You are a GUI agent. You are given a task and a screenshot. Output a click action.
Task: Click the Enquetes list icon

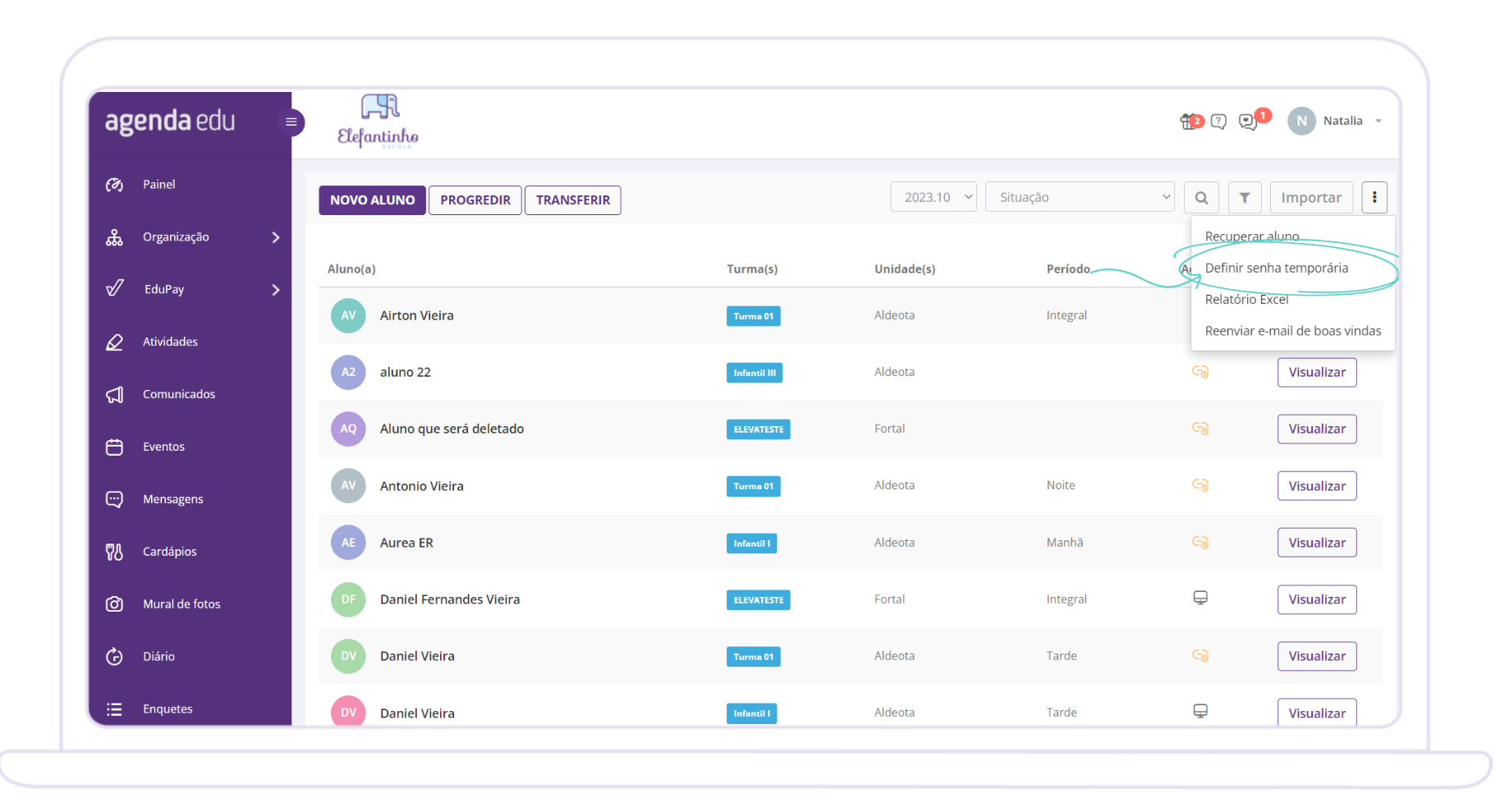[115, 709]
